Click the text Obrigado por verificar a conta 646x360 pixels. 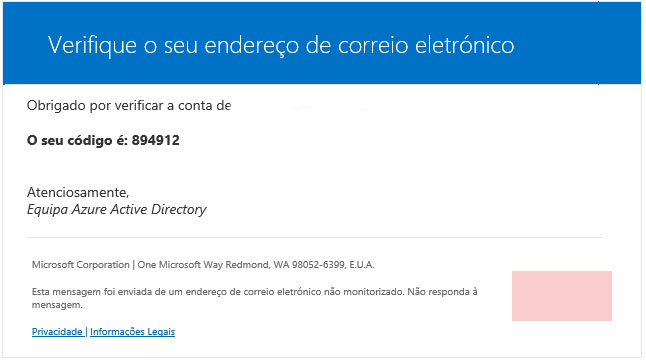[x=129, y=106]
